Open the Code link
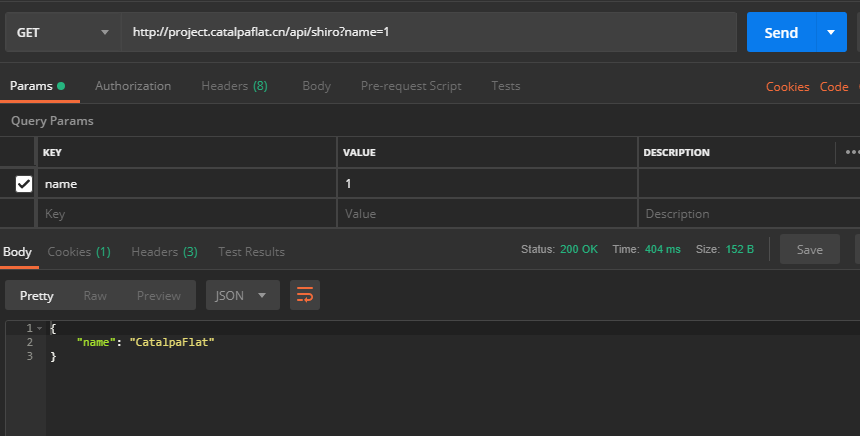 [x=834, y=87]
